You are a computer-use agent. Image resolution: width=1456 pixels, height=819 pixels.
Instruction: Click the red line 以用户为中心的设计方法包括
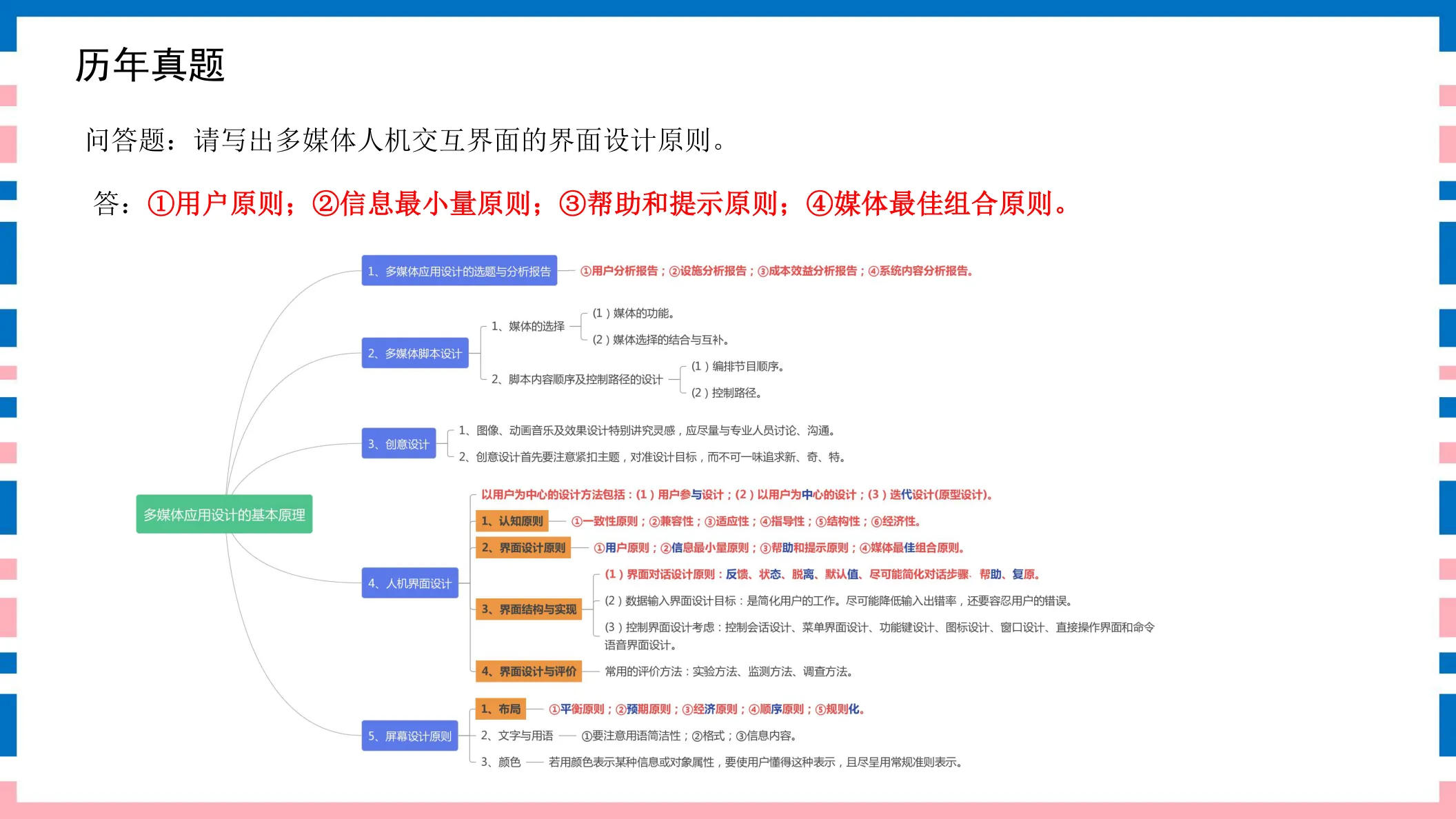pyautogui.click(x=736, y=494)
